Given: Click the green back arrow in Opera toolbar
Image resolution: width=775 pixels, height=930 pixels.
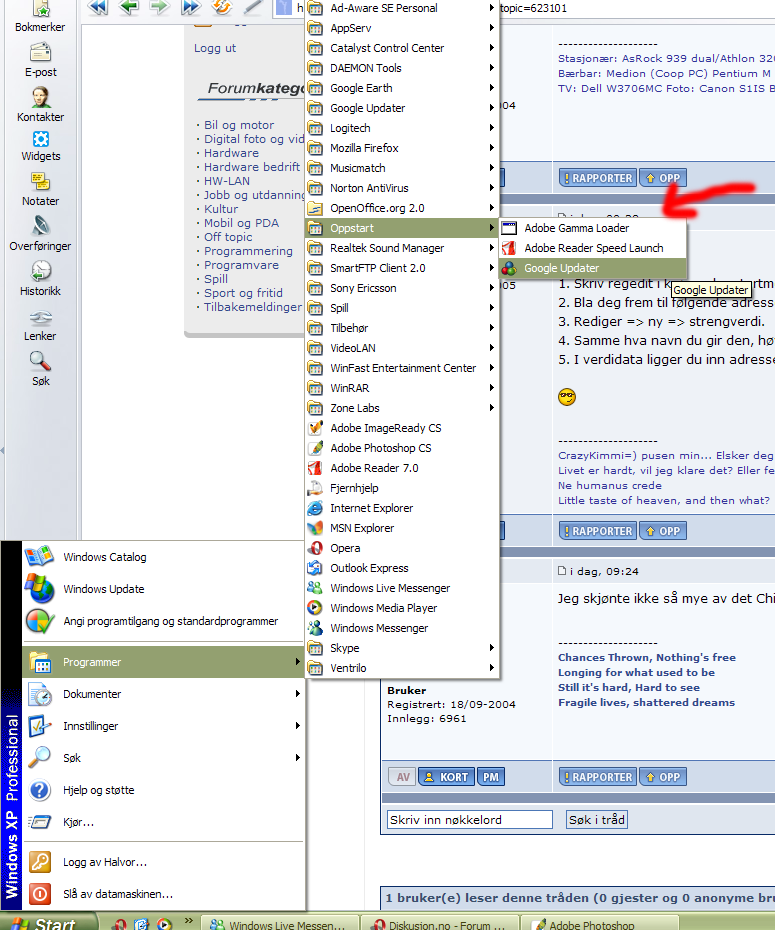Looking at the screenshot, I should (x=129, y=7).
